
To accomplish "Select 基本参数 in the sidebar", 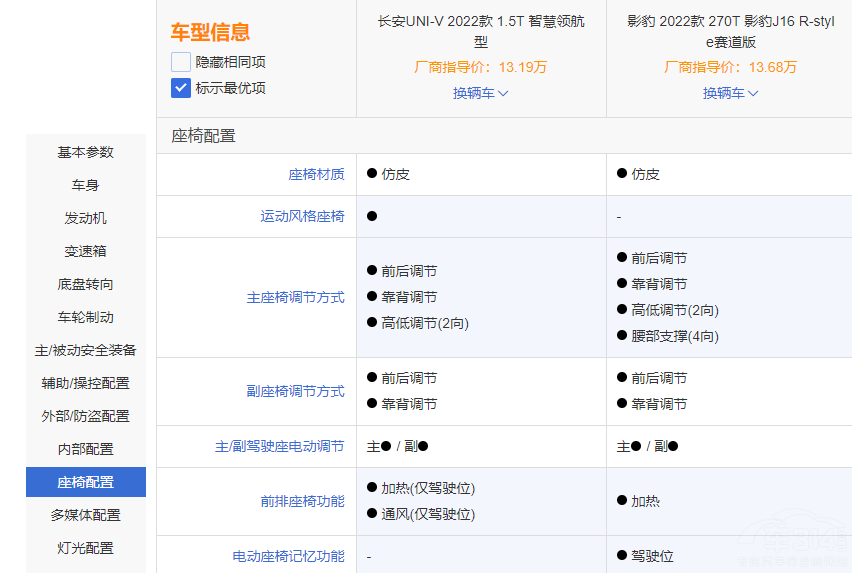I will click(86, 152).
